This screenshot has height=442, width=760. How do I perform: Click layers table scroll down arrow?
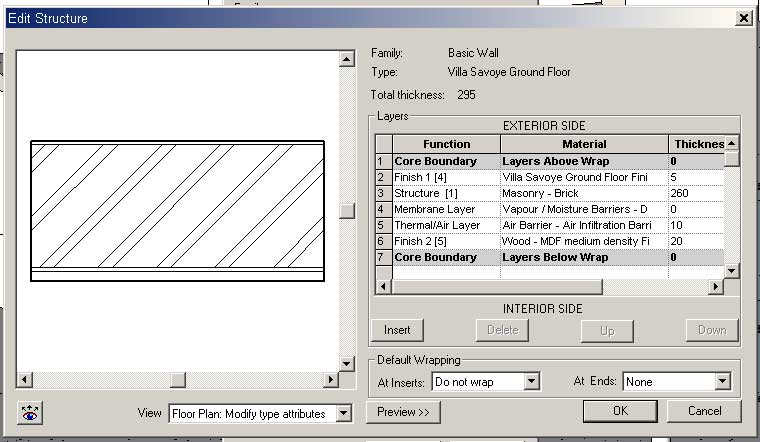point(731,271)
